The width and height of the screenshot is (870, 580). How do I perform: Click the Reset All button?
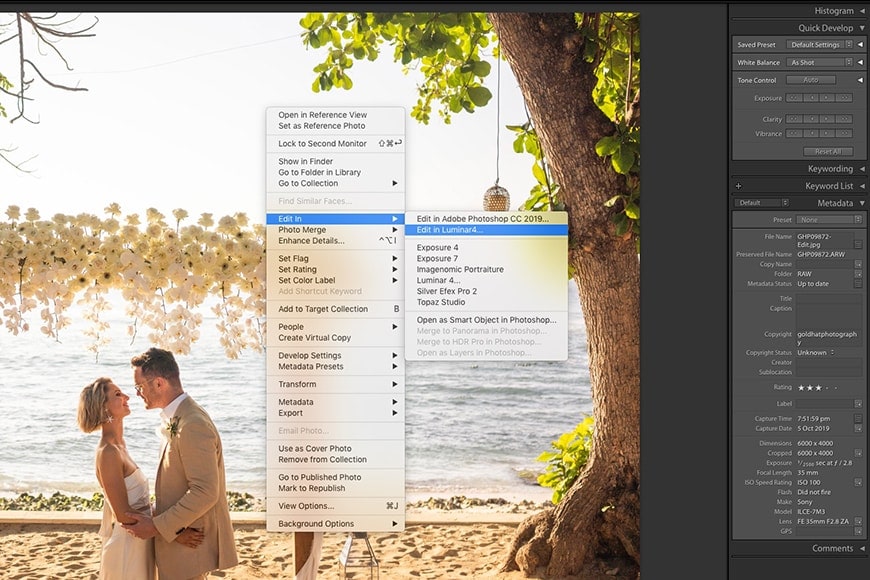pyautogui.click(x=828, y=152)
